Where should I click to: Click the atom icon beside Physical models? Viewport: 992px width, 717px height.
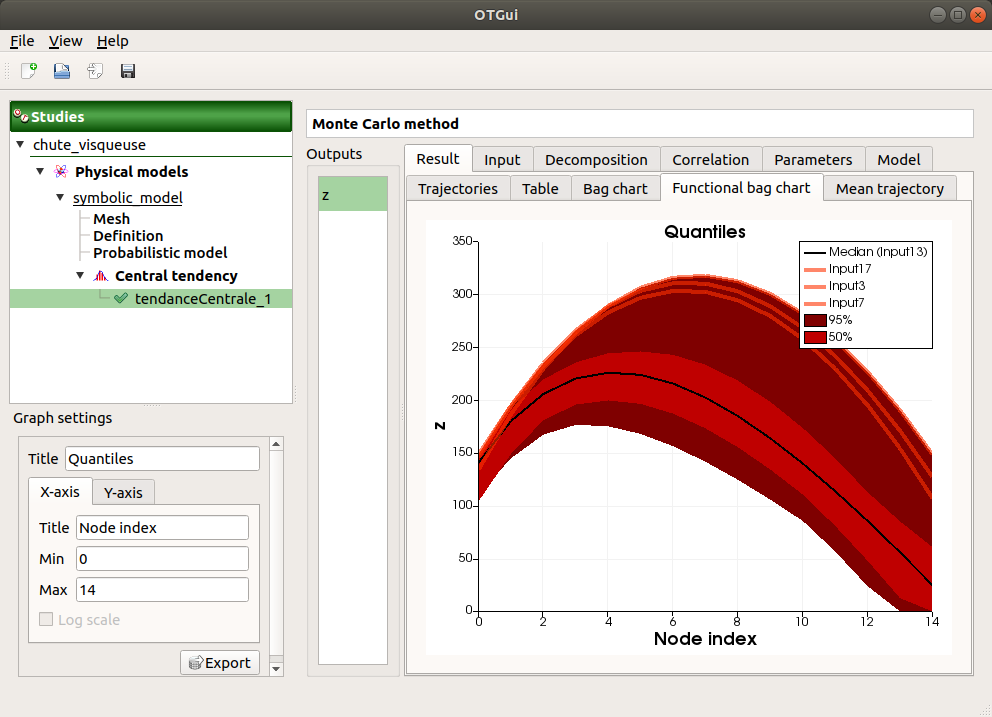pyautogui.click(x=60, y=171)
